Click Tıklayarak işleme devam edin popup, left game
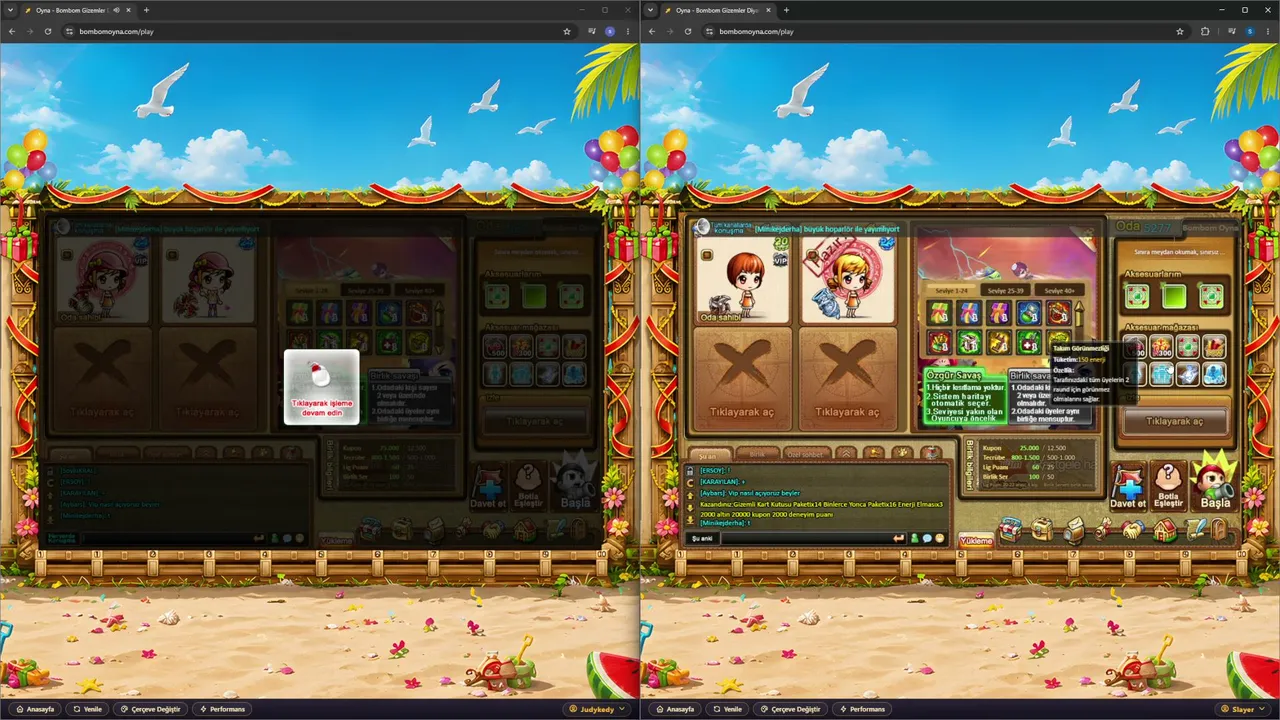Viewport: 1280px width, 720px height. [x=321, y=387]
